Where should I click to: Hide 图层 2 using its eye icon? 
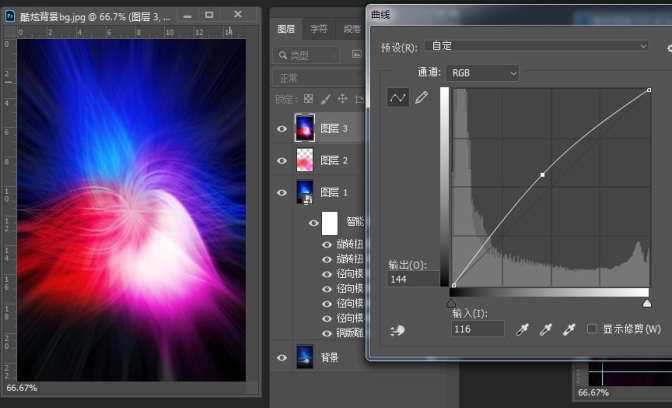pyautogui.click(x=282, y=160)
